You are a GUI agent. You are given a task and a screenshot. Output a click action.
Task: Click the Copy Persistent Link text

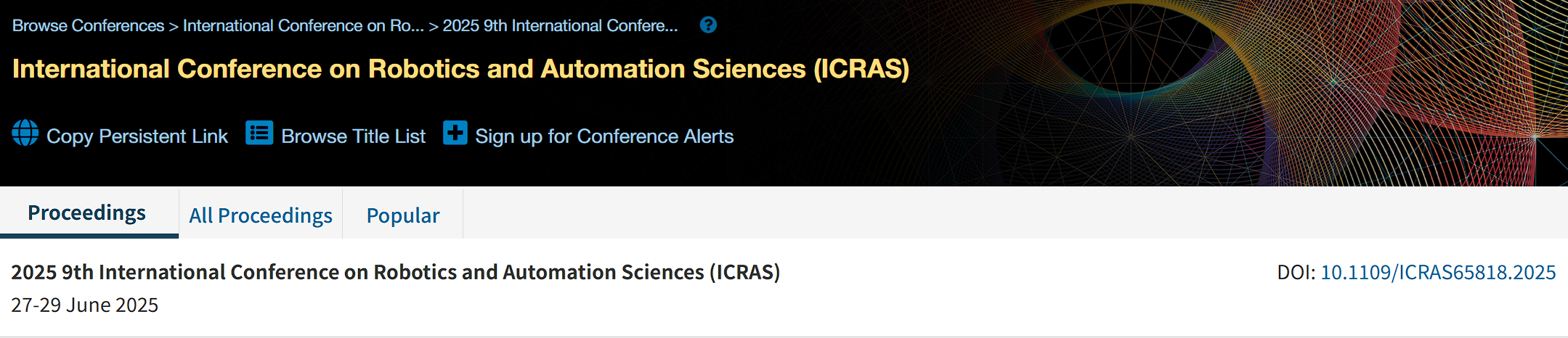click(x=137, y=136)
